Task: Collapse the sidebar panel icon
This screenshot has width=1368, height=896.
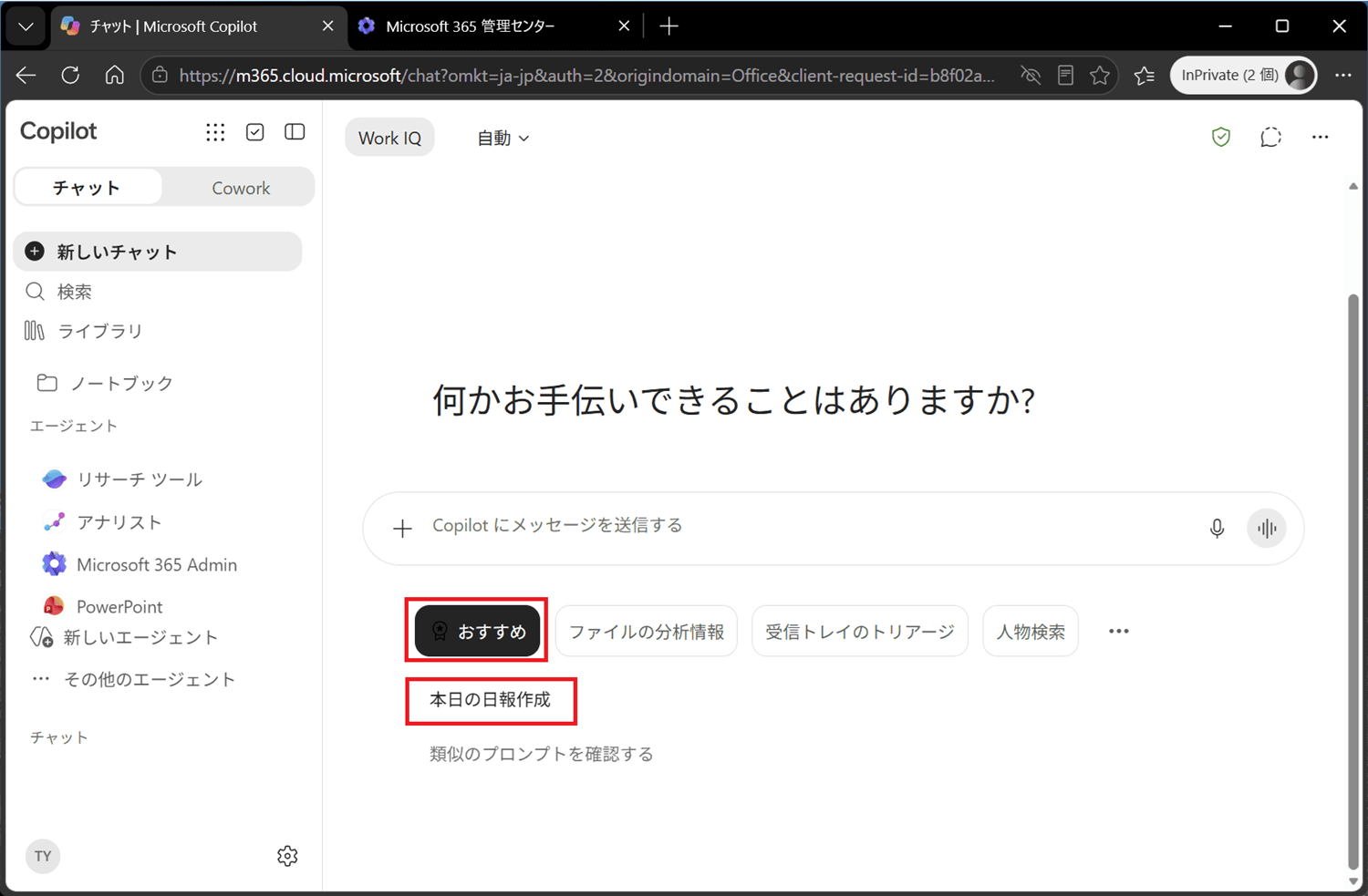Action: pos(295,132)
